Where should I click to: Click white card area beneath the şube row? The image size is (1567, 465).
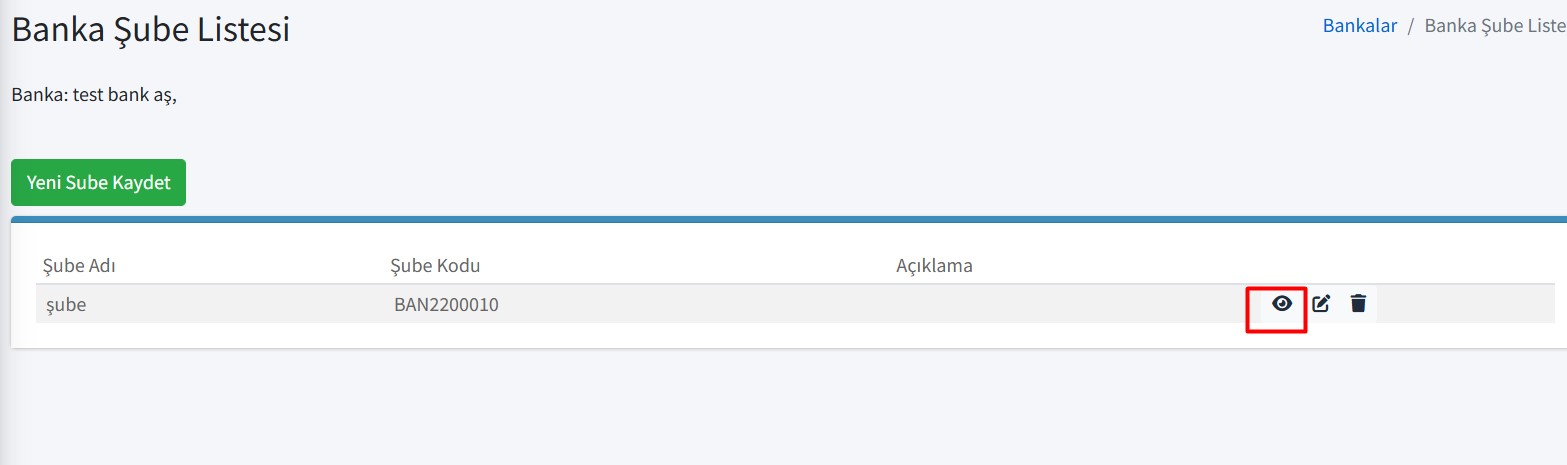pyautogui.click(x=789, y=335)
